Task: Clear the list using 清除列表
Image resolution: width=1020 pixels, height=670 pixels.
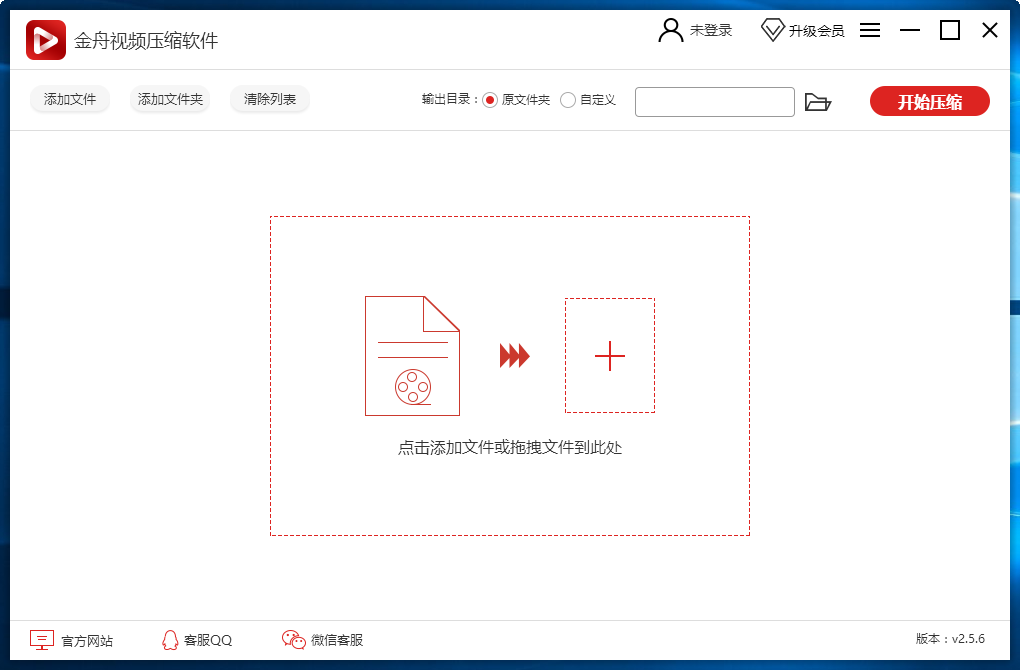Action: pos(269,99)
